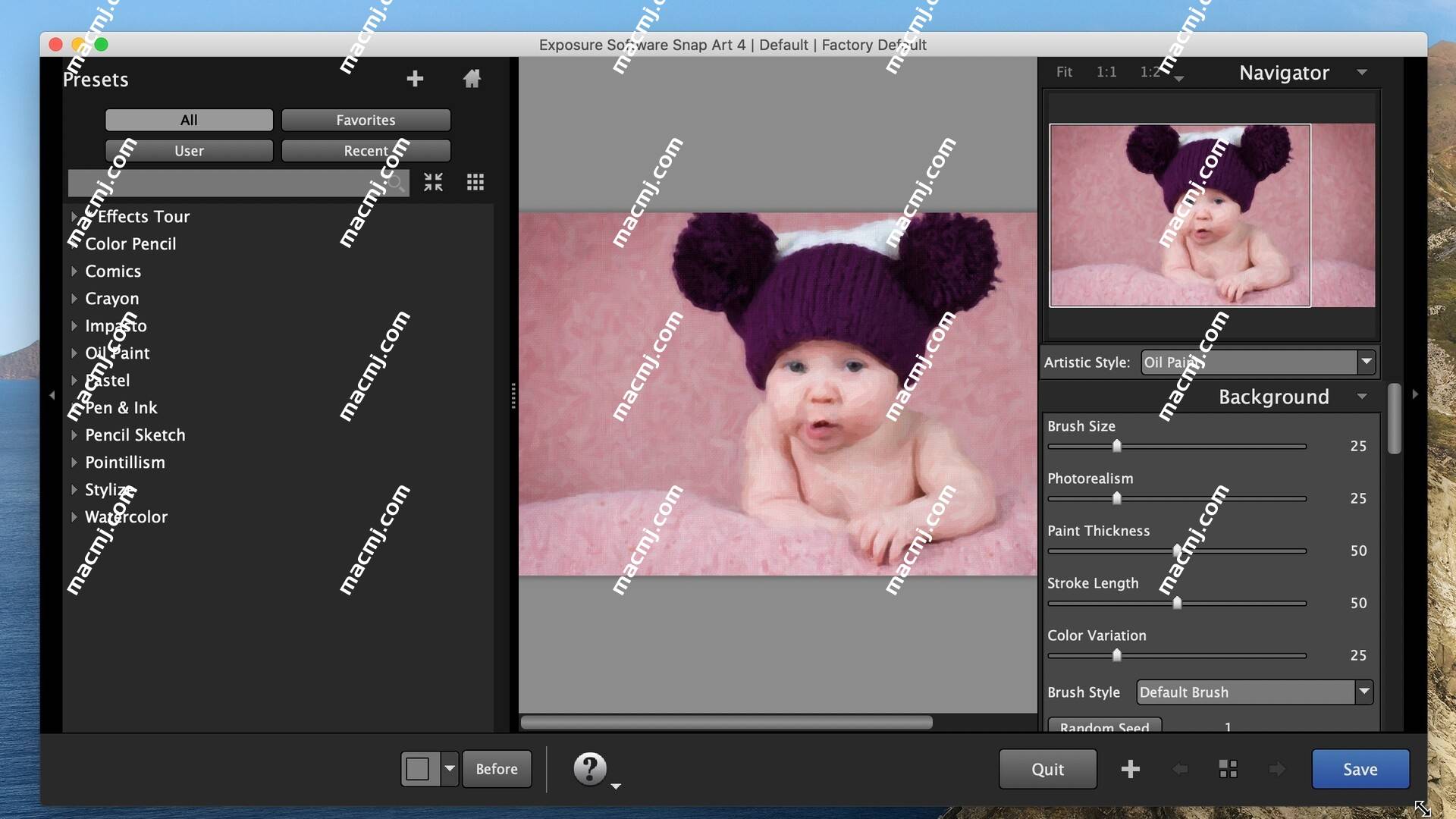Drag the Paint Thickness slider

point(1175,550)
